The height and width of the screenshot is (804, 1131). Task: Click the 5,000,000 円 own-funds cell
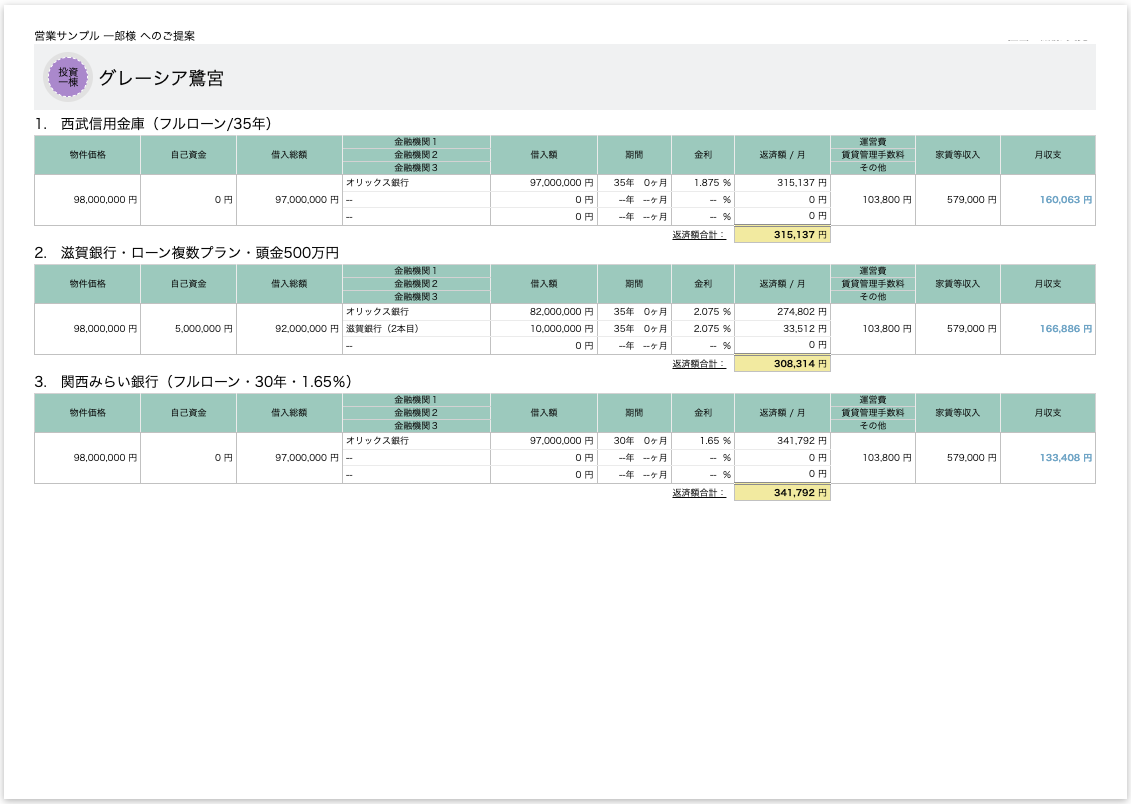(x=188, y=329)
